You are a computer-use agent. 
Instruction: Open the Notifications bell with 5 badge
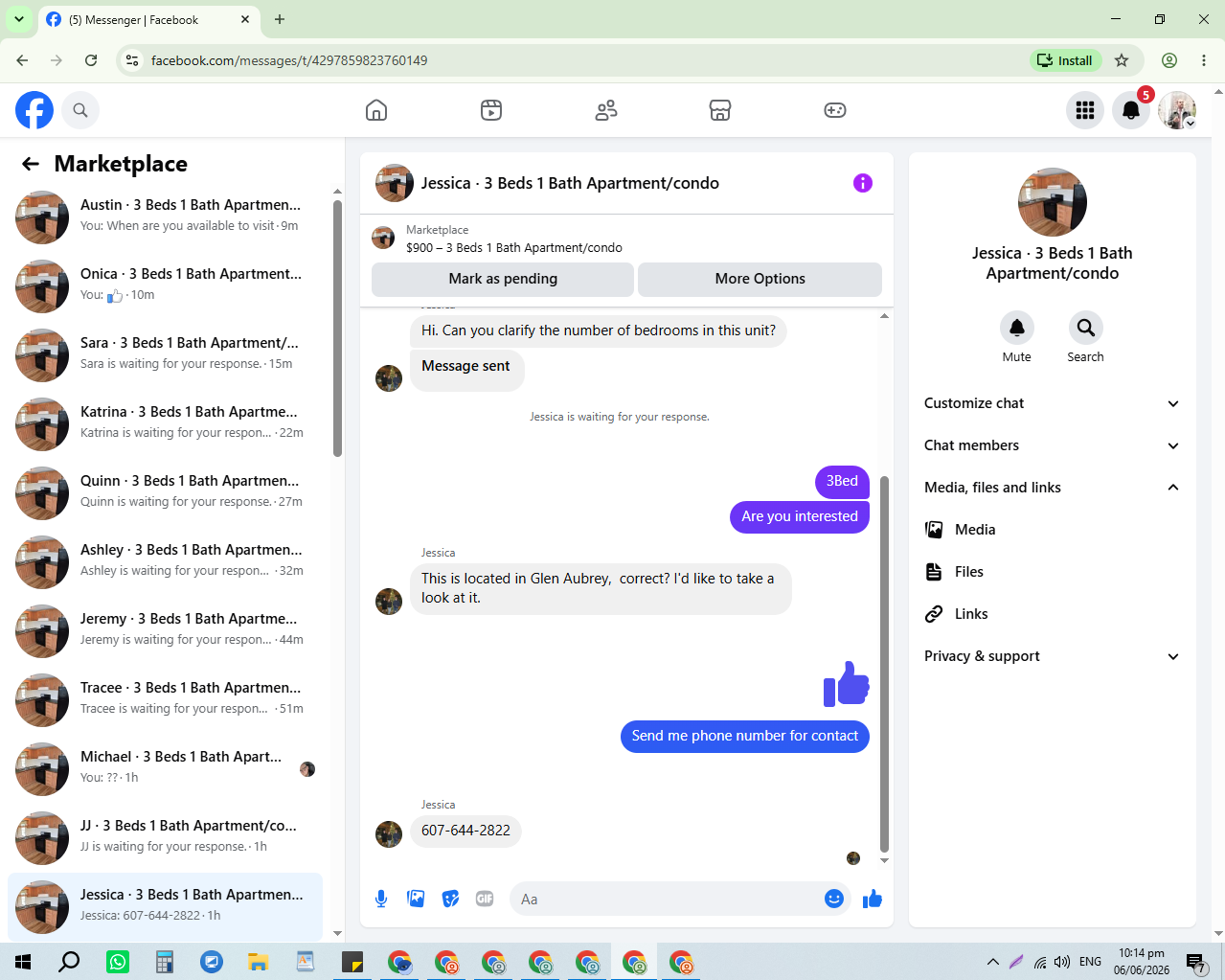point(1131,110)
